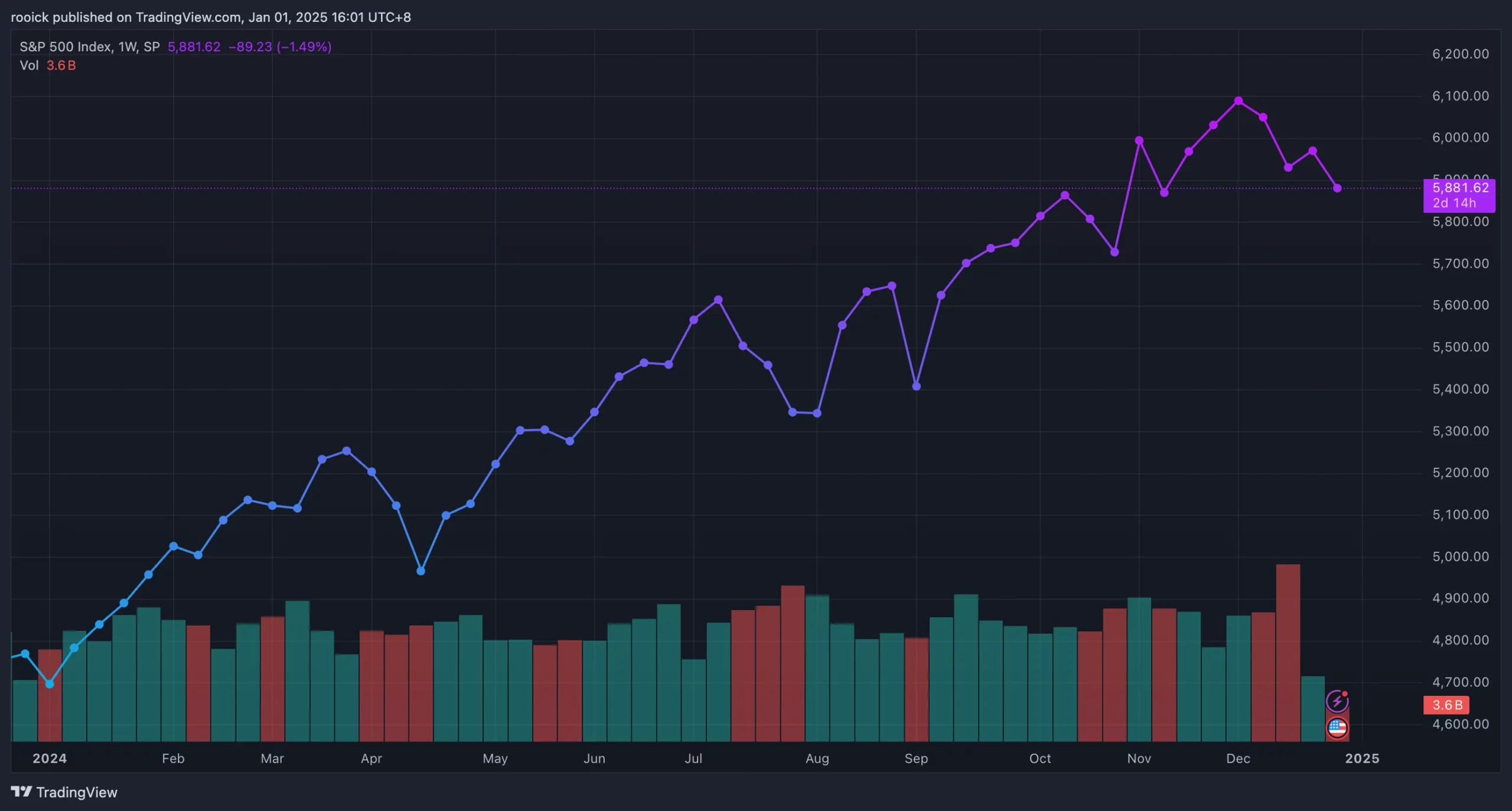Screen dimensions: 1512x811
Task: Click the red 3.6 B volume tag on price axis
Action: coord(1446,705)
